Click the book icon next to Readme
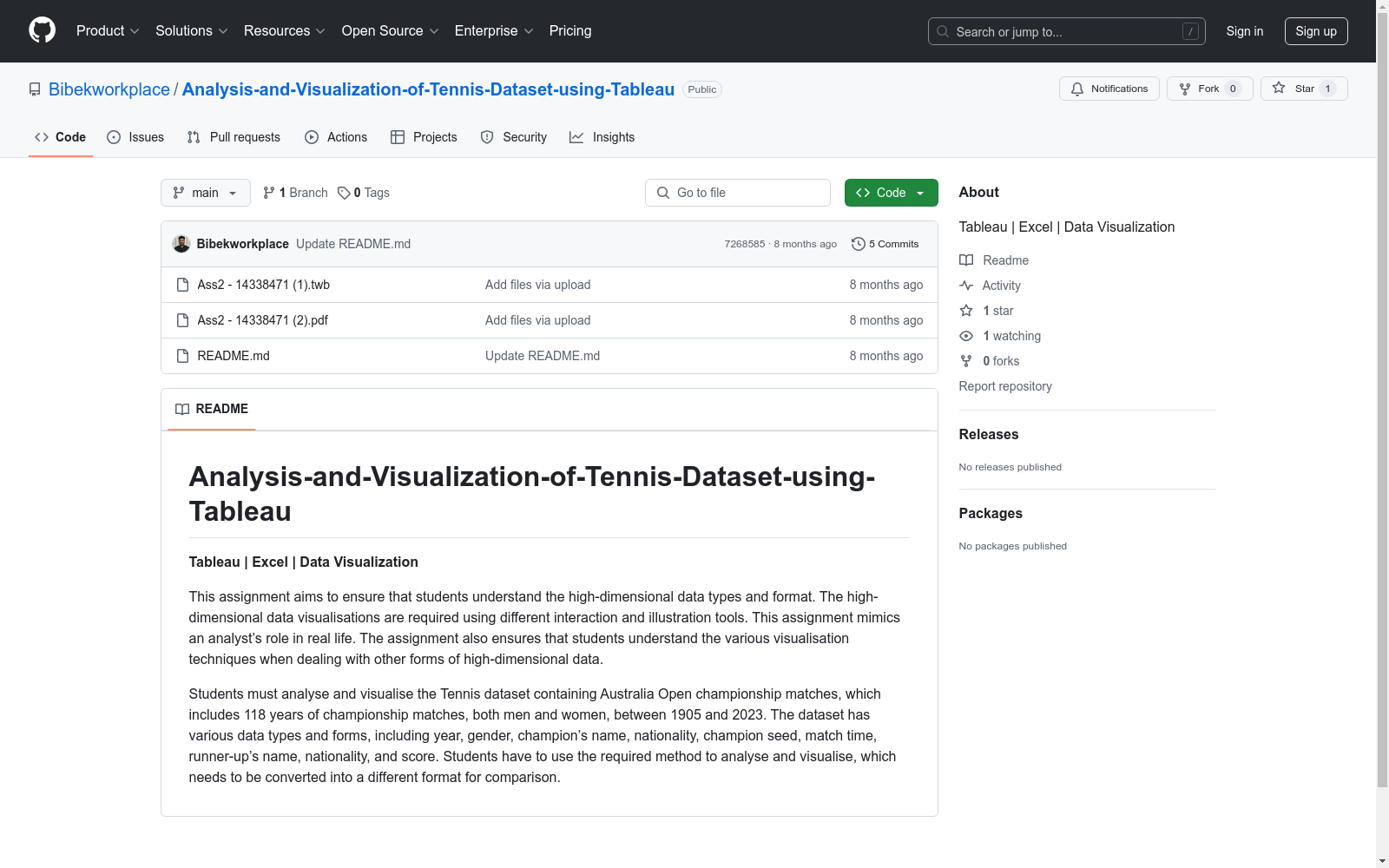 click(966, 260)
